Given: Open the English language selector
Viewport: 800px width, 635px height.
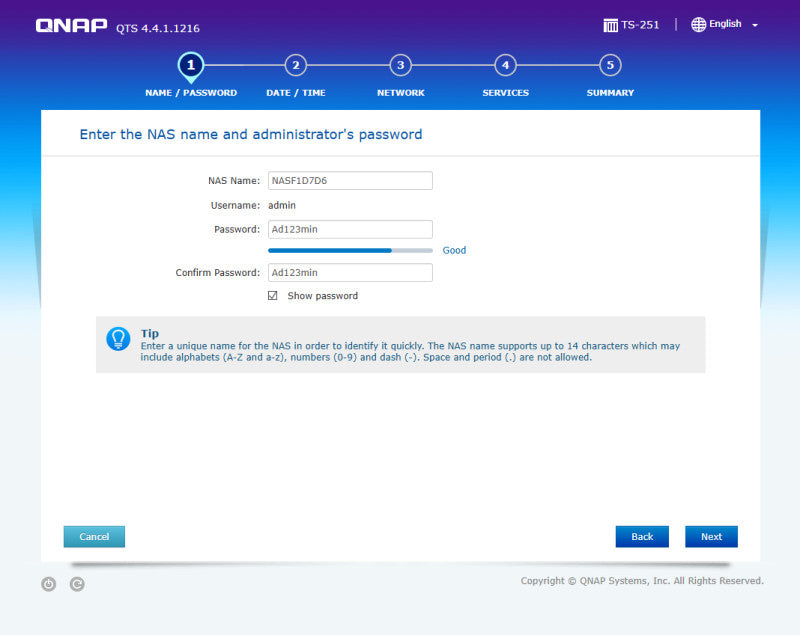Looking at the screenshot, I should [x=725, y=24].
